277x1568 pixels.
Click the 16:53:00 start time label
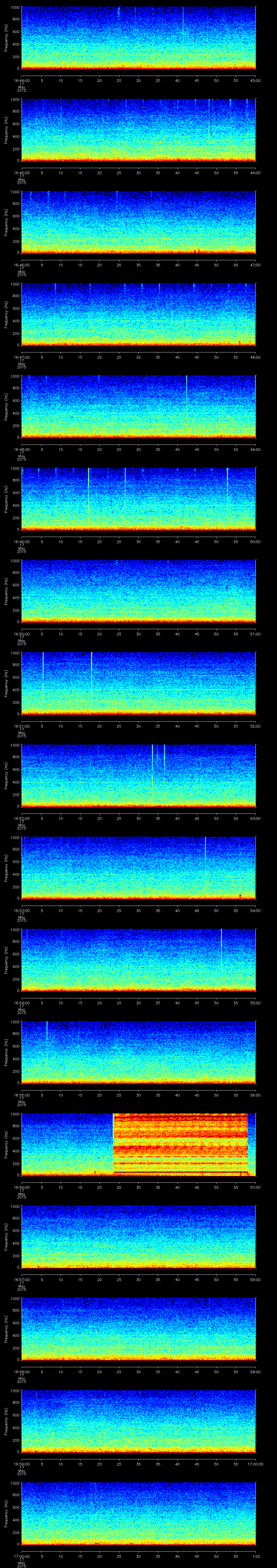pos(22,910)
